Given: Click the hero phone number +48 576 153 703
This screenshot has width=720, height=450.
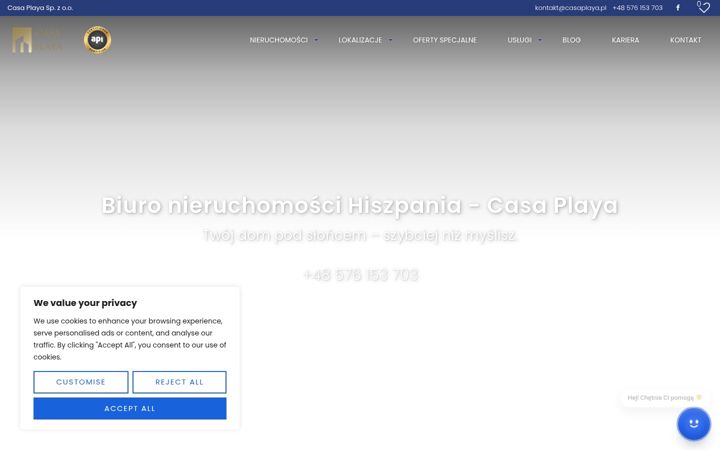Looking at the screenshot, I should pos(361,275).
